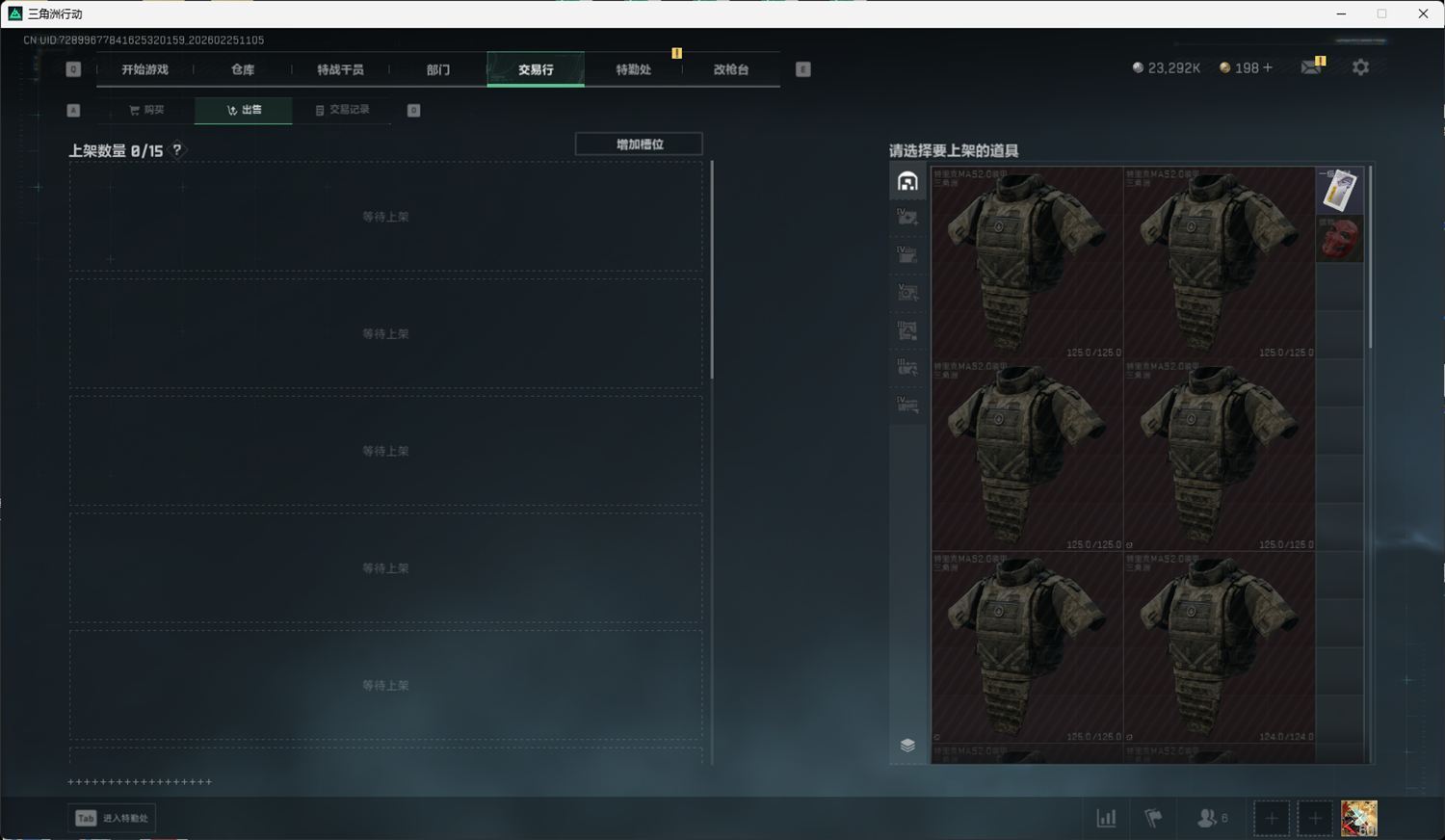Click the player avatar in bottom corner
Screen dimensions: 1445x840
(x=1358, y=818)
